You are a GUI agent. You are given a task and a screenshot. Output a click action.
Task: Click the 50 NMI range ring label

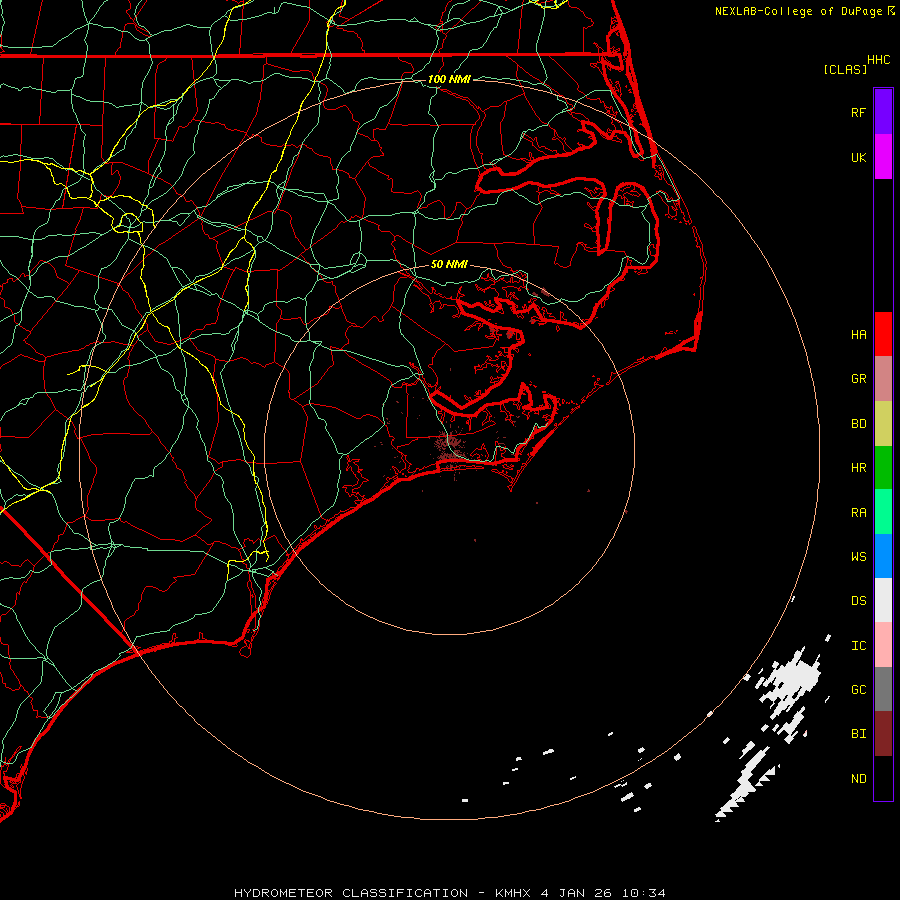(449, 264)
